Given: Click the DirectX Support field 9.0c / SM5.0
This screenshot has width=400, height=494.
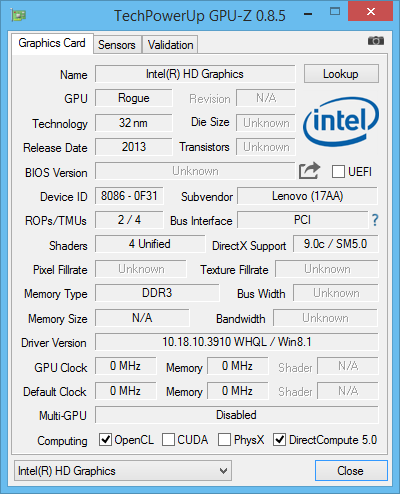Looking at the screenshot, I should click(x=336, y=244).
